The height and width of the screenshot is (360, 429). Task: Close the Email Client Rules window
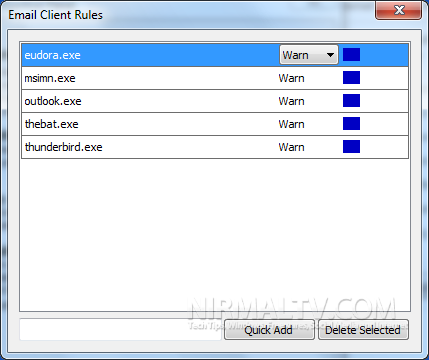(398, 10)
